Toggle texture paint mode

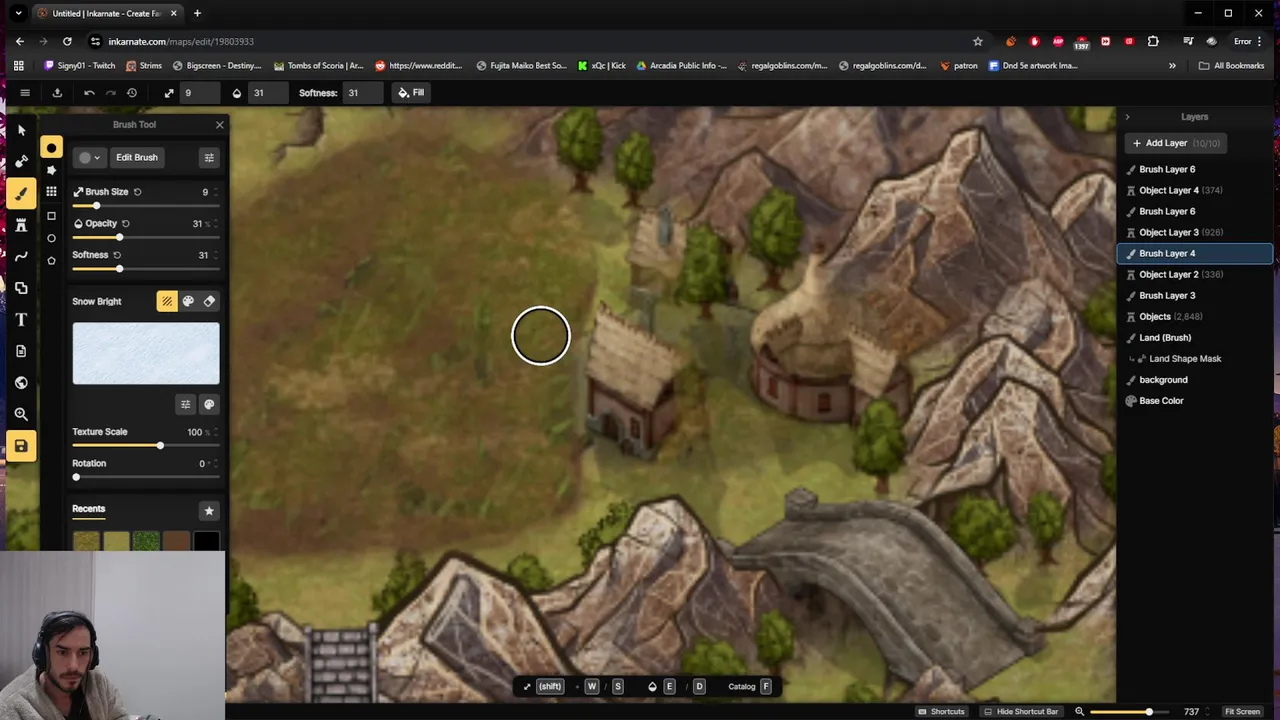(x=166, y=301)
